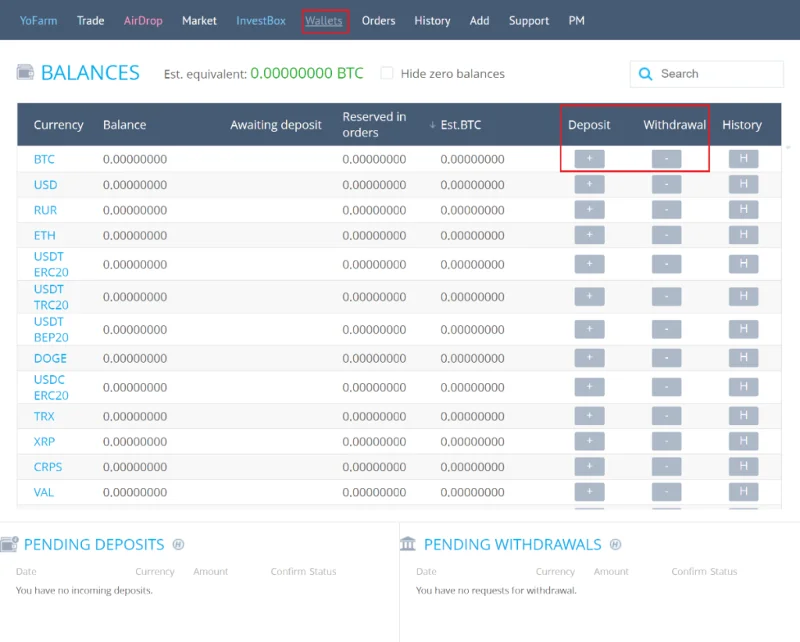Click the search magnifier icon
Screen dimensions: 800x642
click(x=645, y=74)
